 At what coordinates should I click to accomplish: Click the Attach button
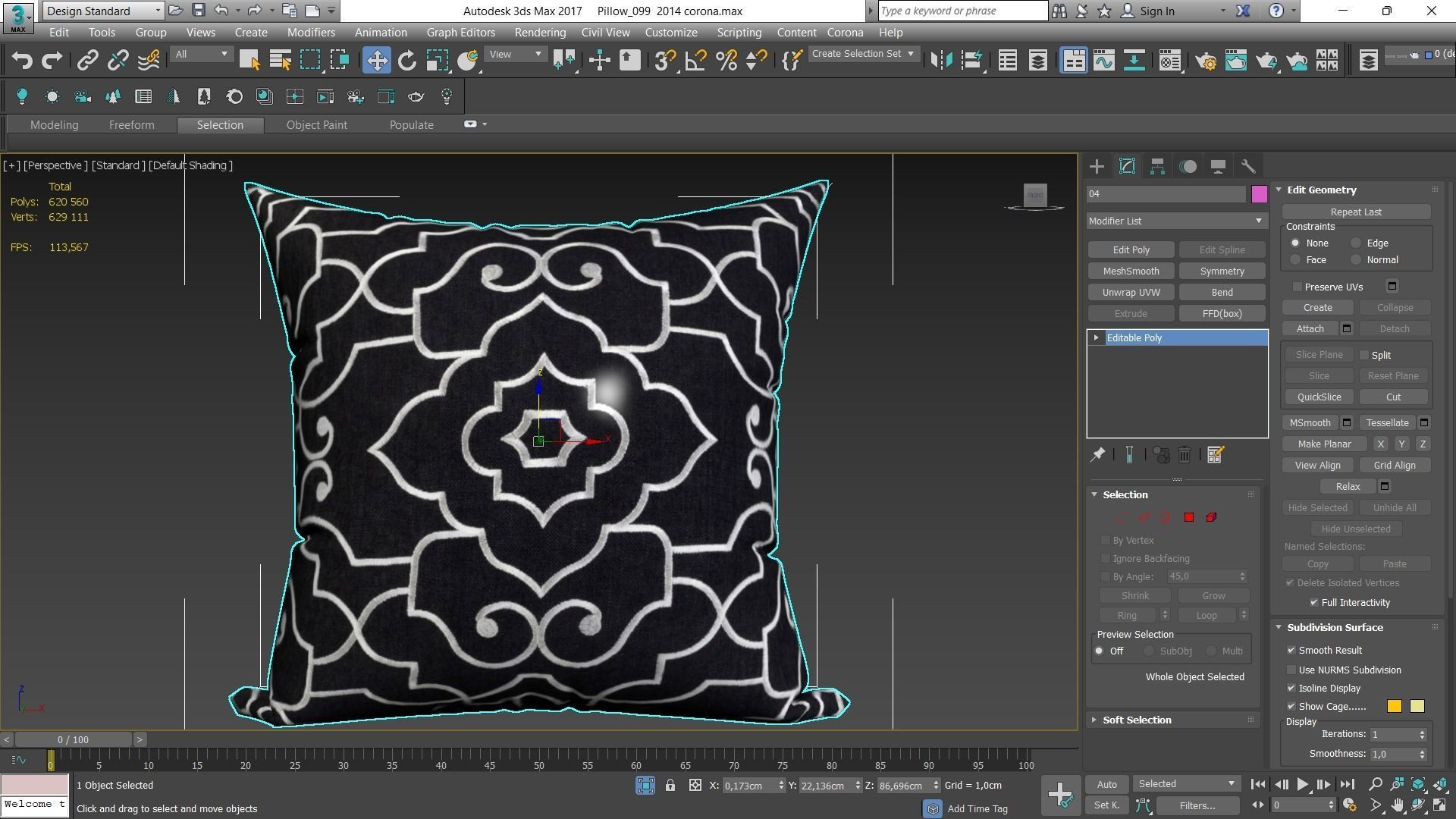click(x=1310, y=329)
